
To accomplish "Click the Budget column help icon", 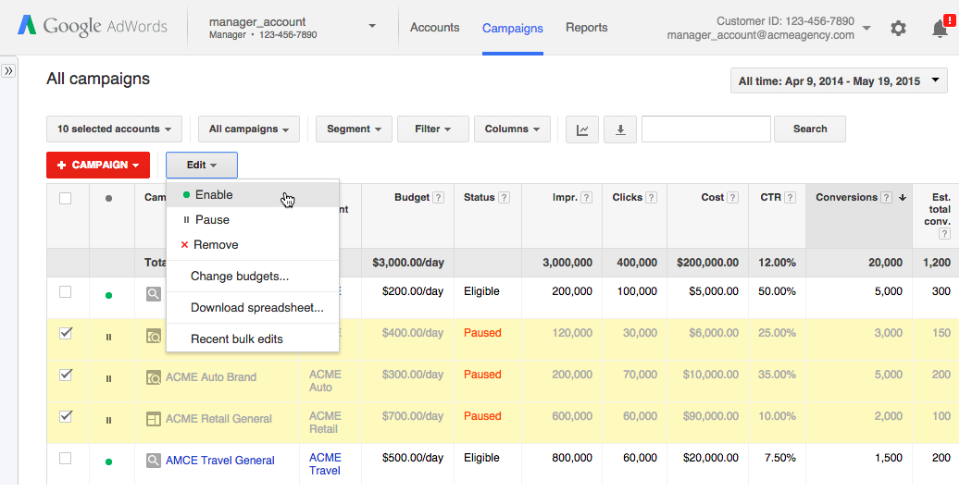I will tap(438, 197).
